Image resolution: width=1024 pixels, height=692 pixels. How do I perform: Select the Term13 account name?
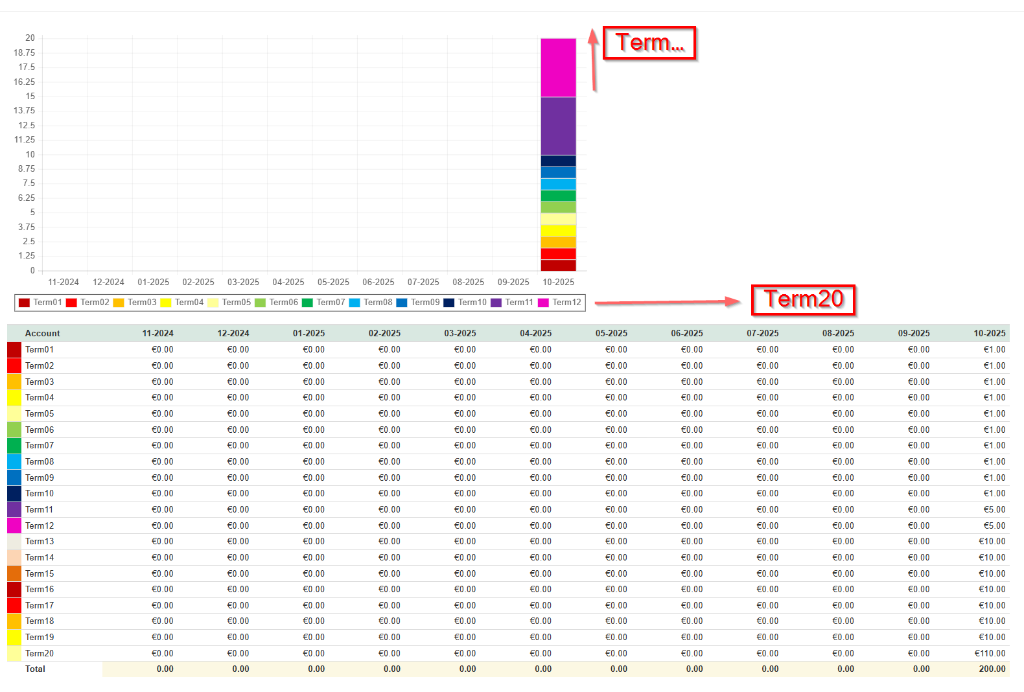pos(40,541)
